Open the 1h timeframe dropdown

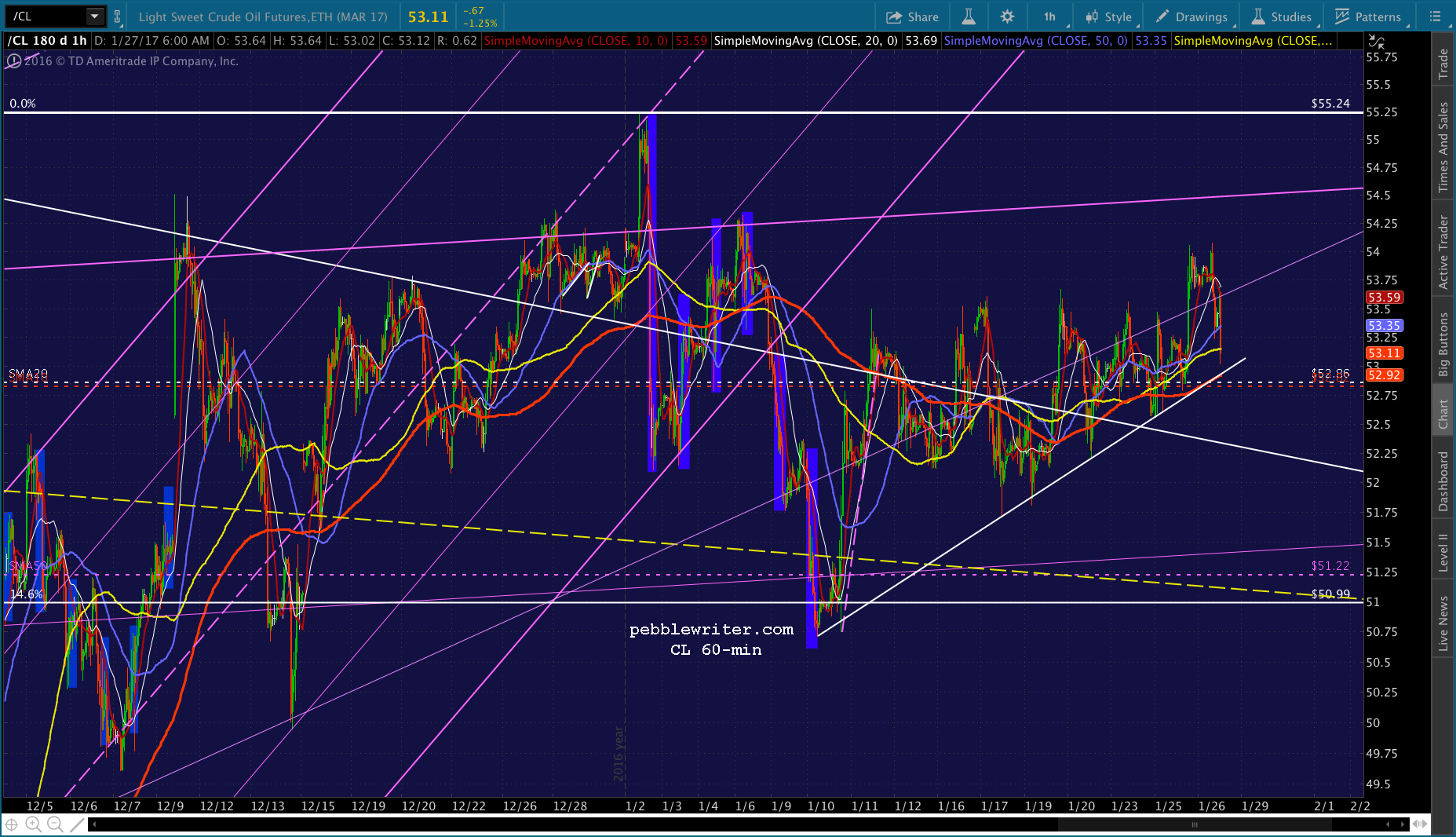[x=1050, y=16]
